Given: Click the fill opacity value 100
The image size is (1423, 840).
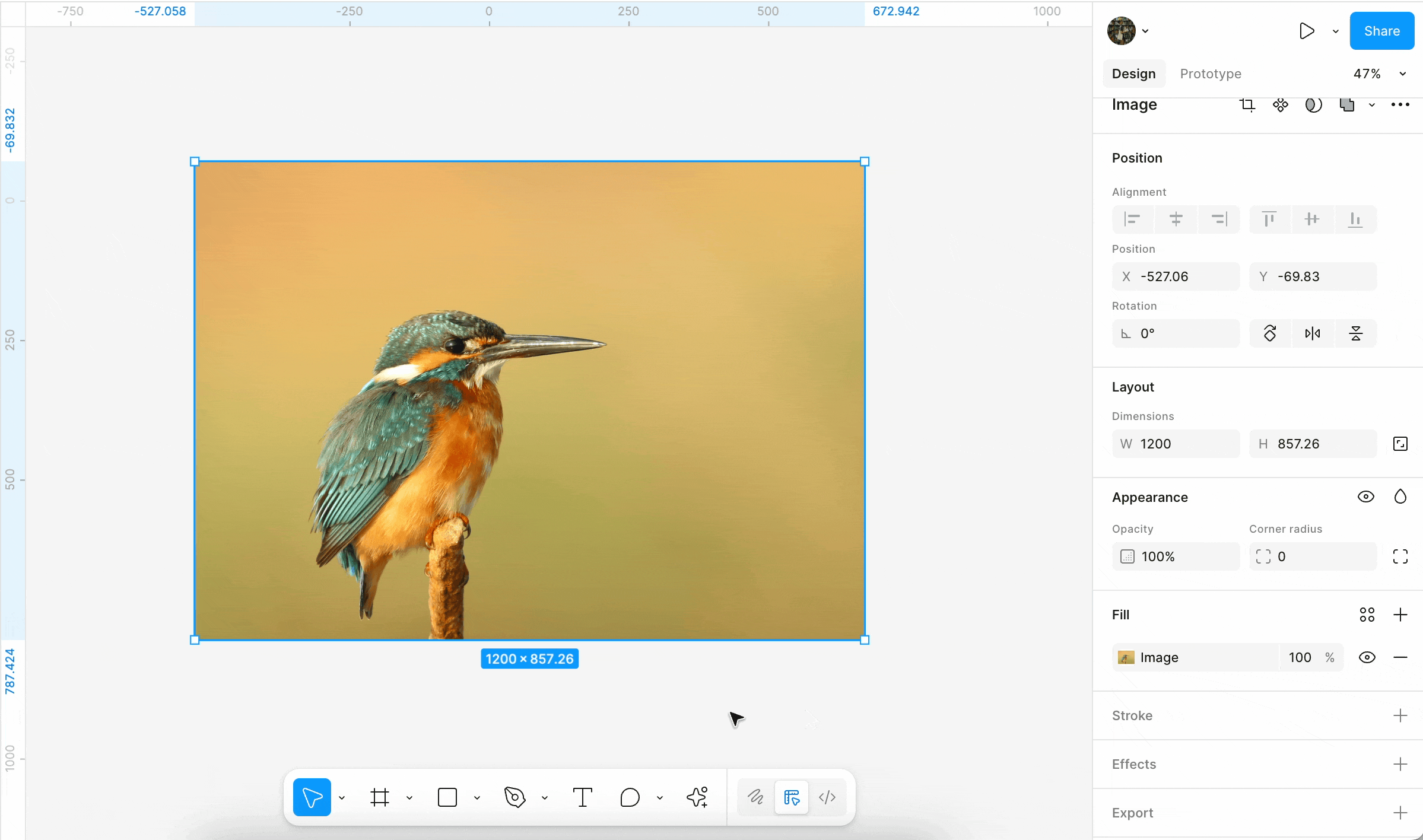Looking at the screenshot, I should coord(1300,657).
